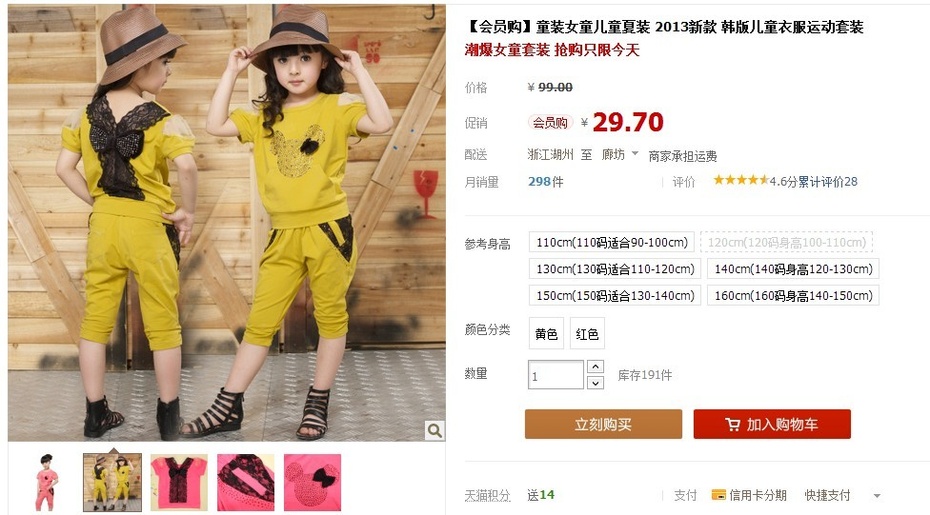Click the credit card installment icon
Screen dimensions: 930x515
pyautogui.click(x=718, y=495)
